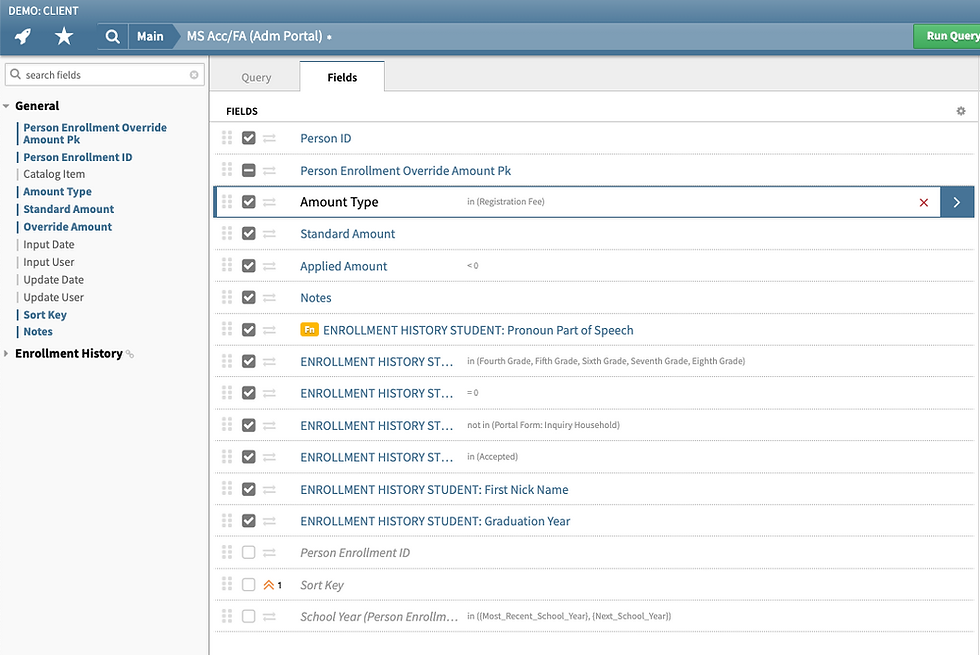Check the Sort Key checkbox
This screenshot has height=655, width=980.
[x=249, y=584]
